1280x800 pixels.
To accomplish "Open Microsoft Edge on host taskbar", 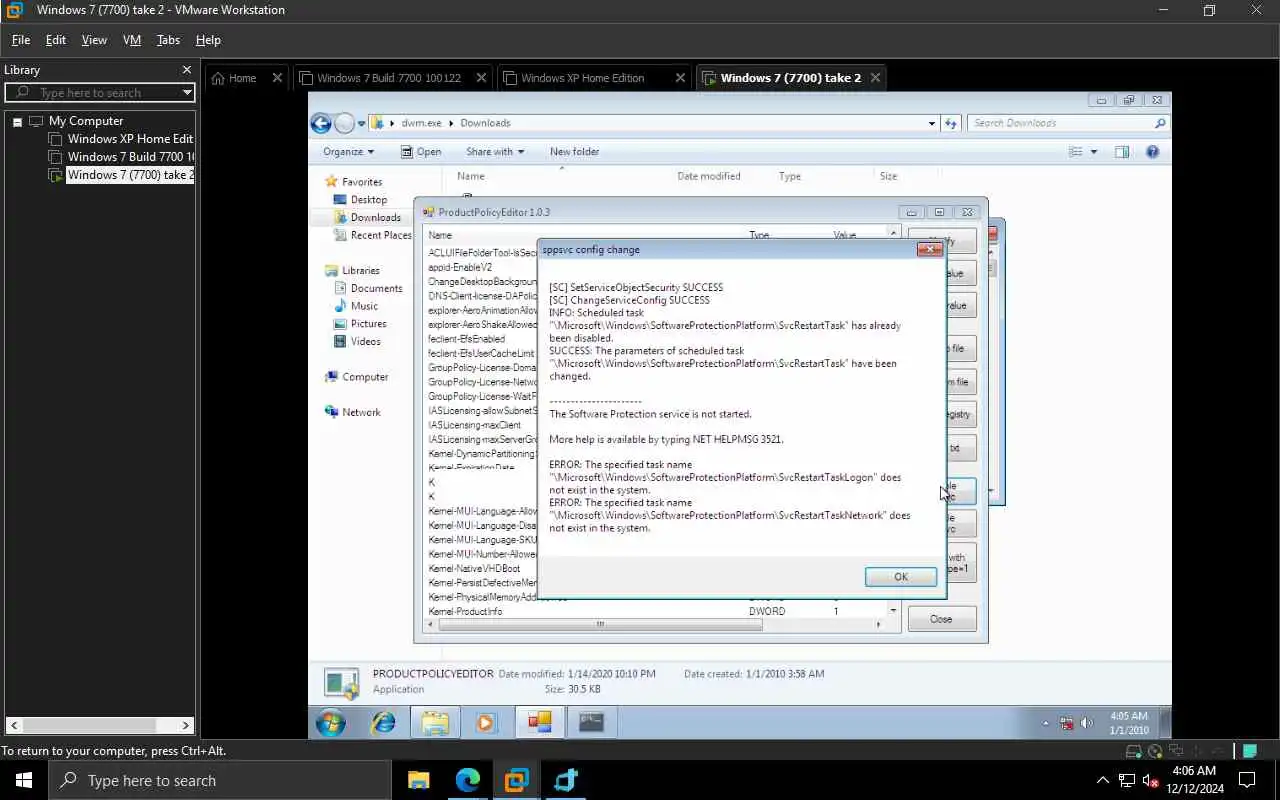I will point(467,780).
